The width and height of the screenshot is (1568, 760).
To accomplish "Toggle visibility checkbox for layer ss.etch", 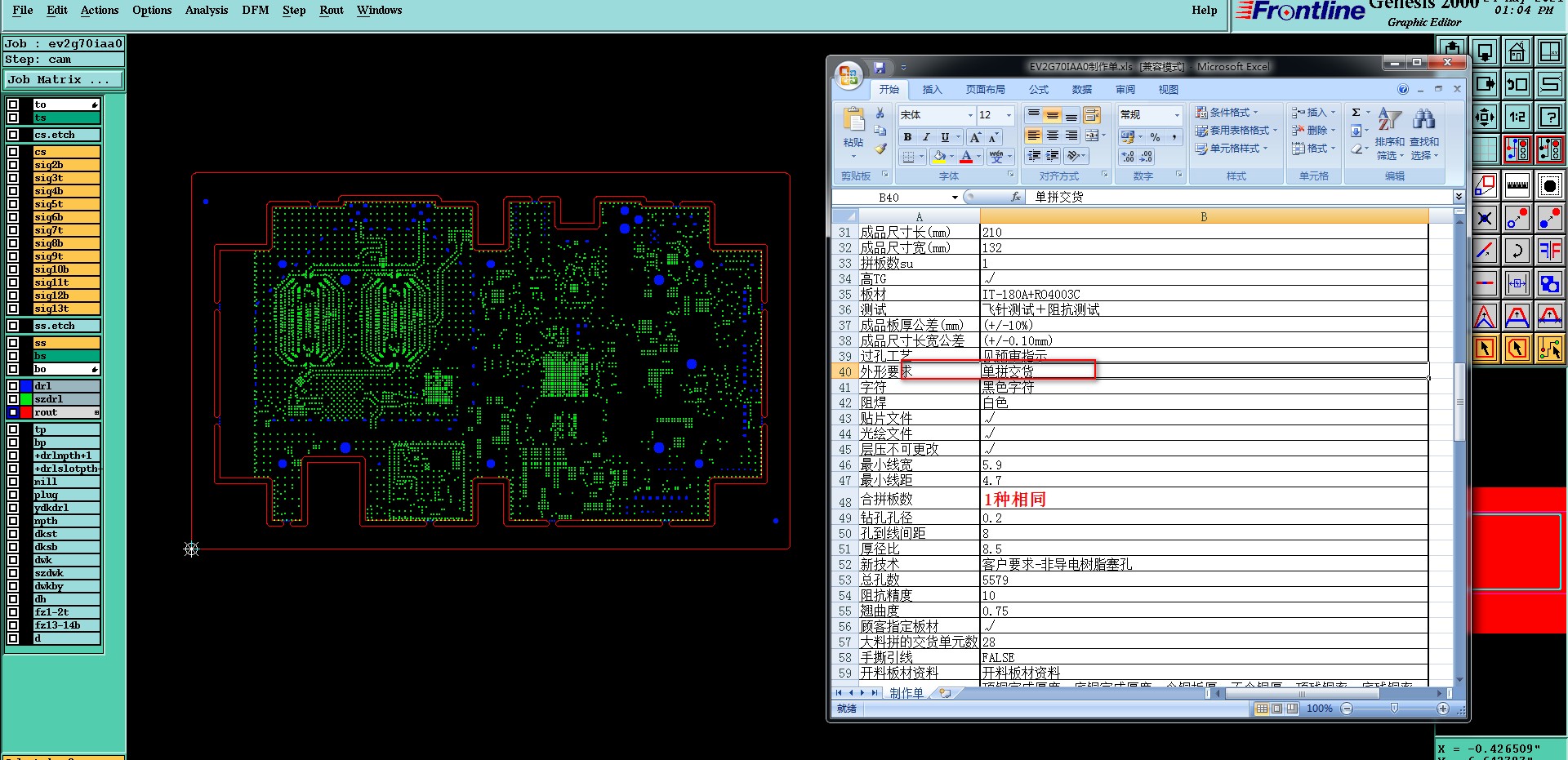I will 13,326.
